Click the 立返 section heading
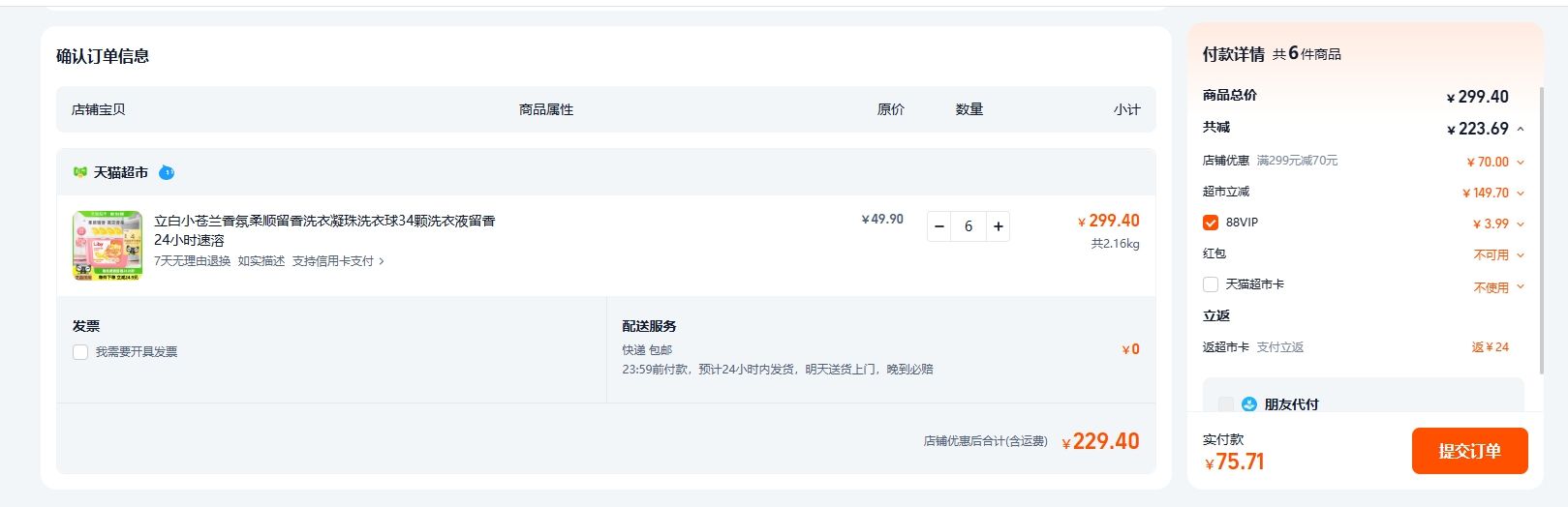Viewport: 1568px width, 507px height. pyautogui.click(x=1216, y=316)
